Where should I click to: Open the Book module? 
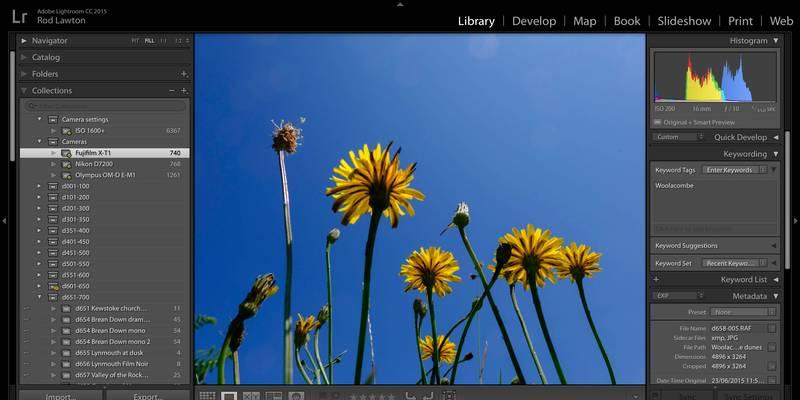point(627,21)
